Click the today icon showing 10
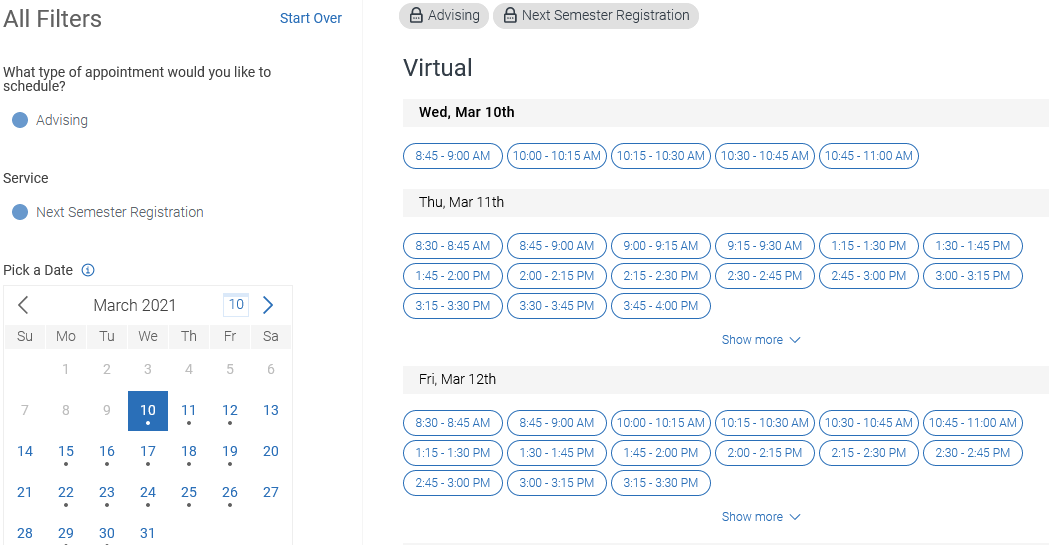This screenshot has height=545, width=1049. coord(236,305)
